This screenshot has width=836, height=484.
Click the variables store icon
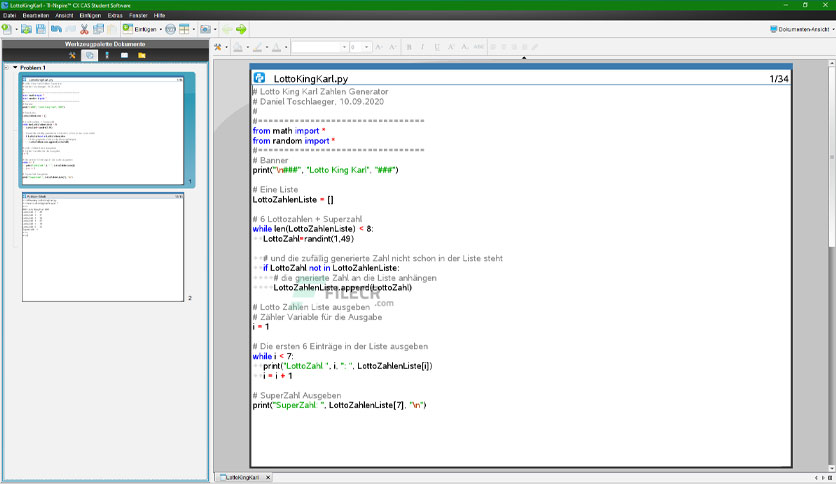pos(171,29)
